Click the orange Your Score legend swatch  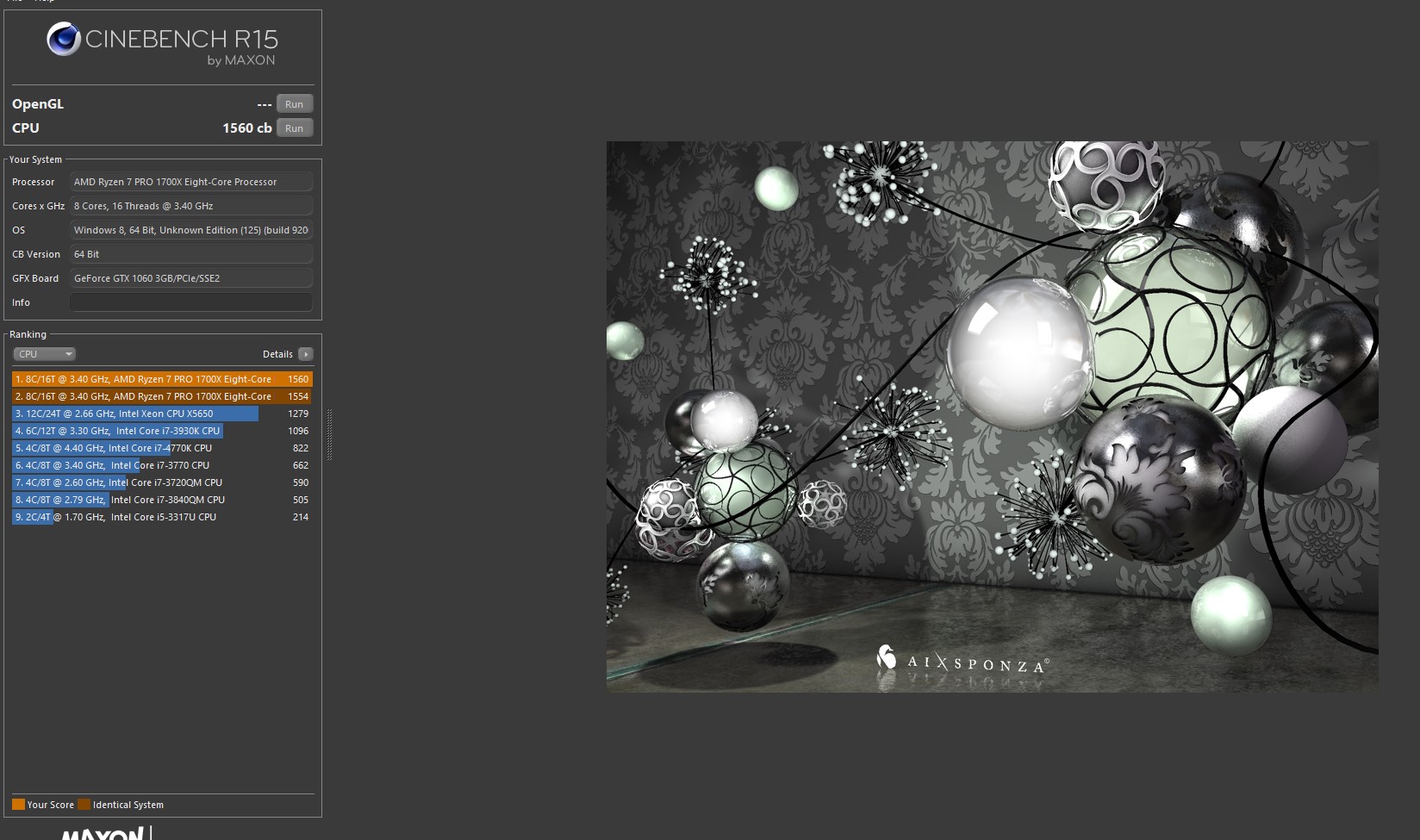[18, 805]
